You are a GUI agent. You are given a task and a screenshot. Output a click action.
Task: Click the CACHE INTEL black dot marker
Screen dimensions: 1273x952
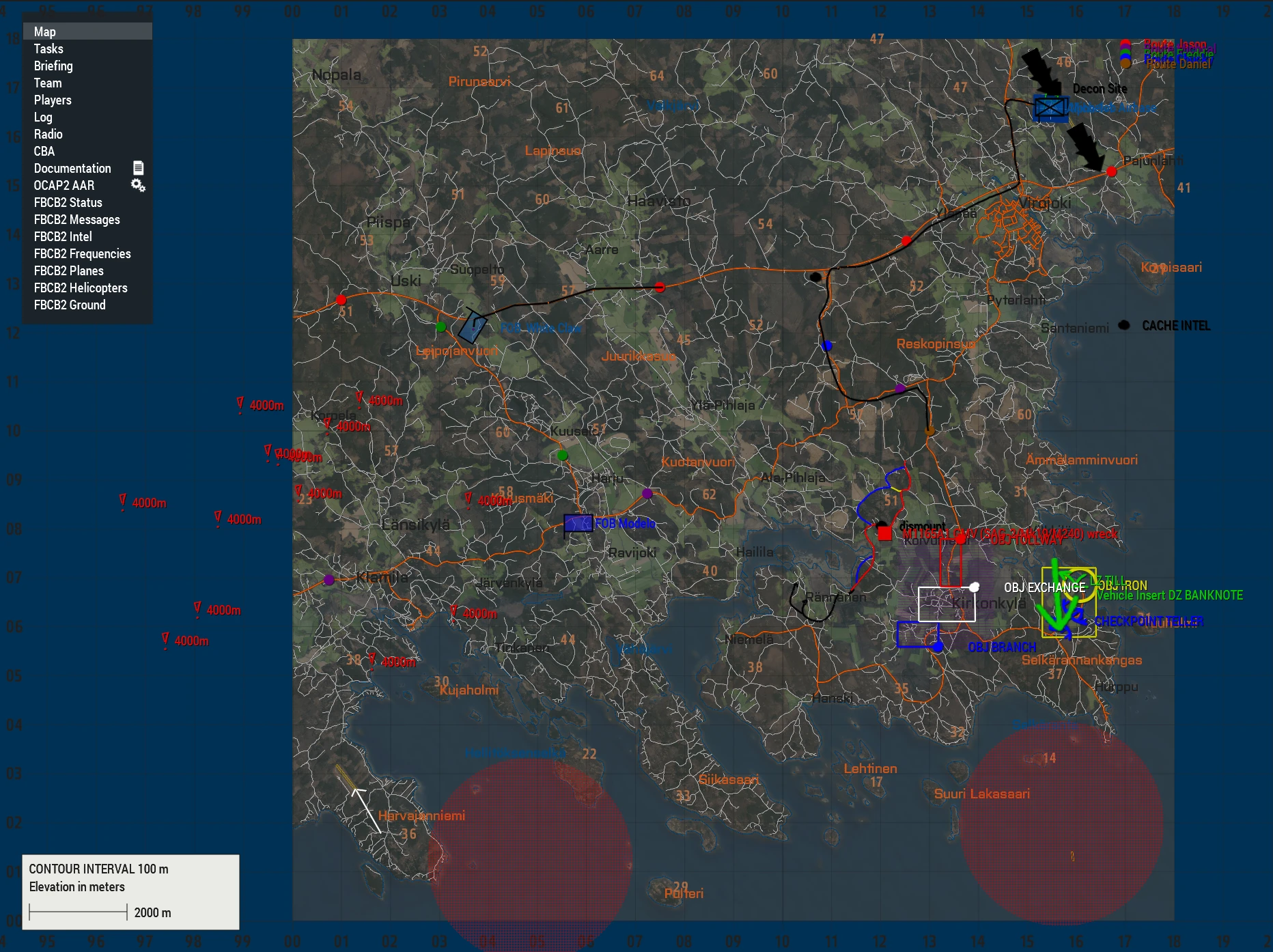tap(1124, 326)
